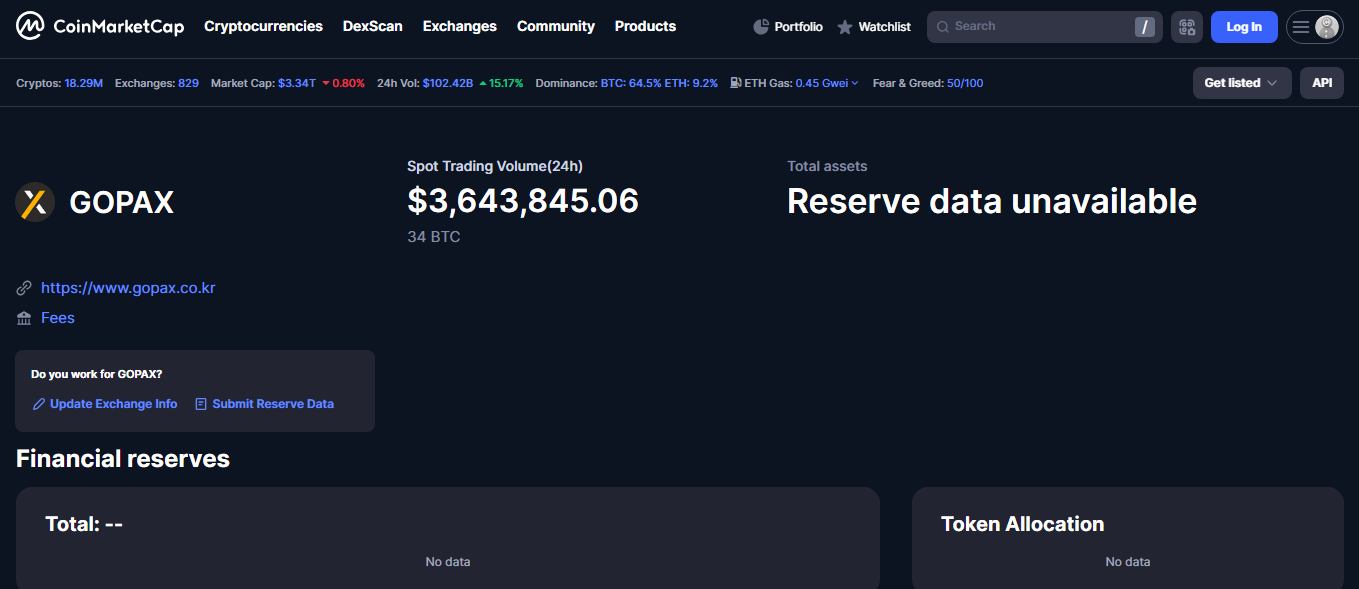Open the Watchlist star icon
Image resolution: width=1359 pixels, height=589 pixels.
pos(845,27)
